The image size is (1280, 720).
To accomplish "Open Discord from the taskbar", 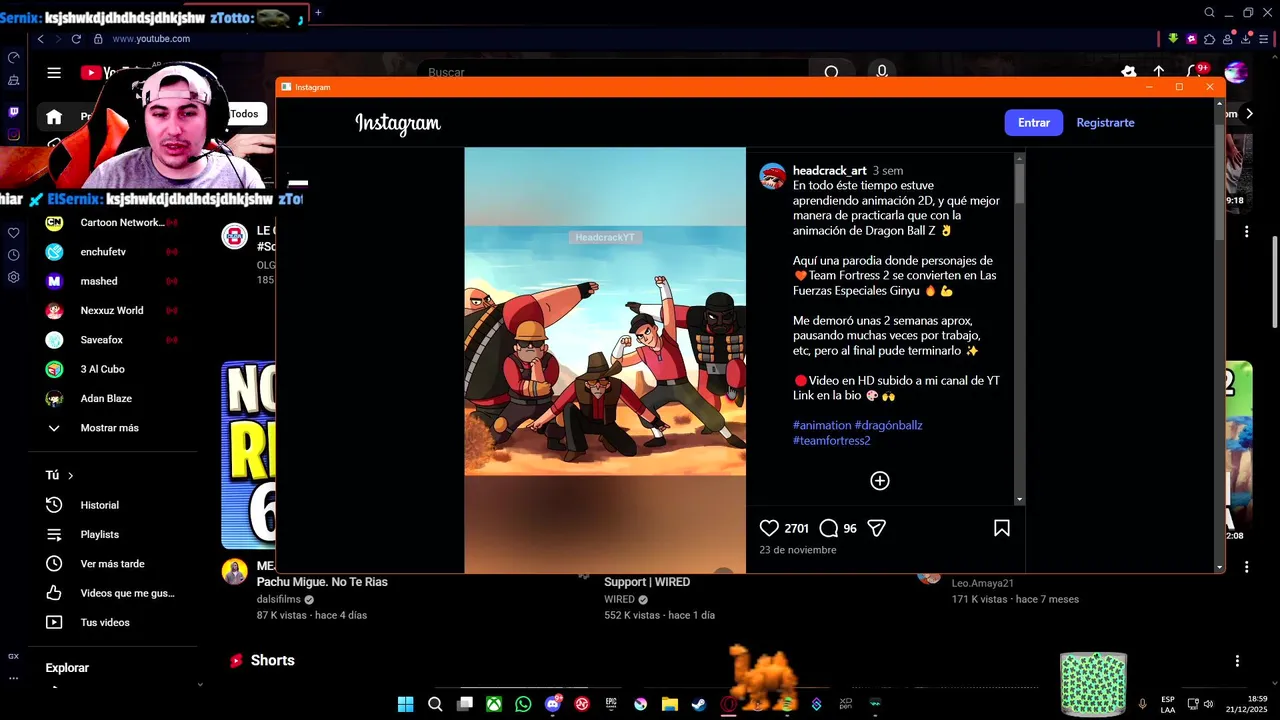I will [x=553, y=704].
